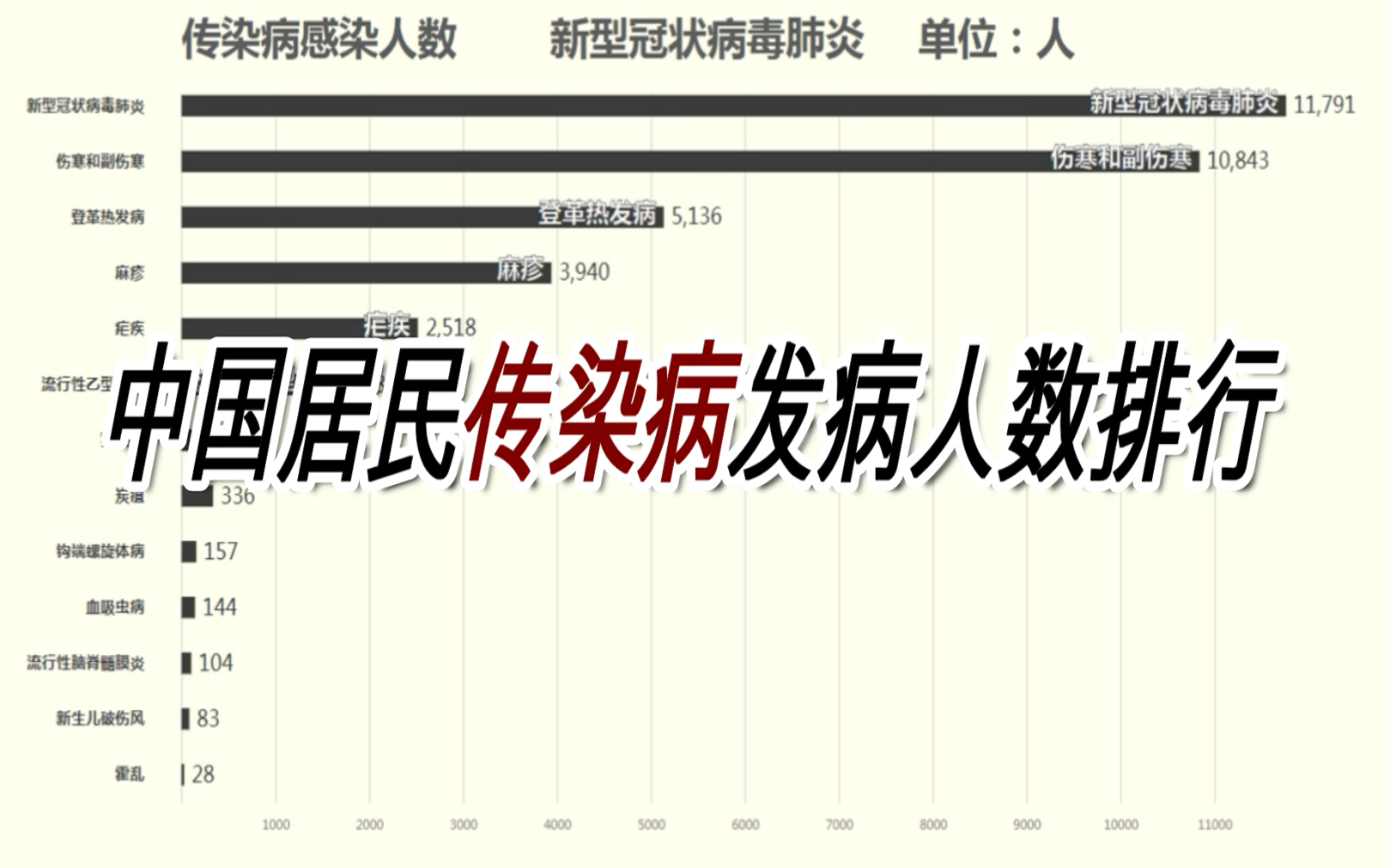1390x868 pixels.
Task: Click the y-axis label 钩端螺旋体病
Action: click(x=100, y=551)
